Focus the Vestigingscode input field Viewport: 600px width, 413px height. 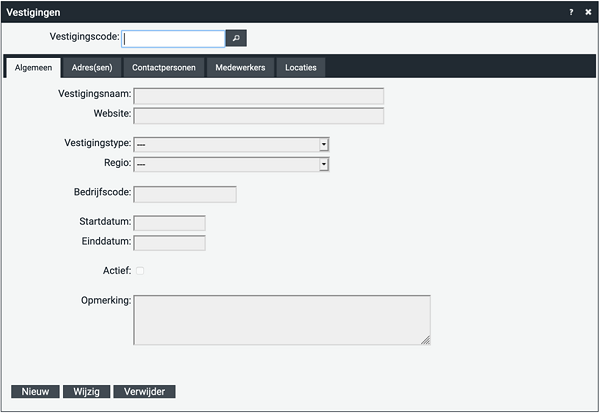tap(173, 39)
